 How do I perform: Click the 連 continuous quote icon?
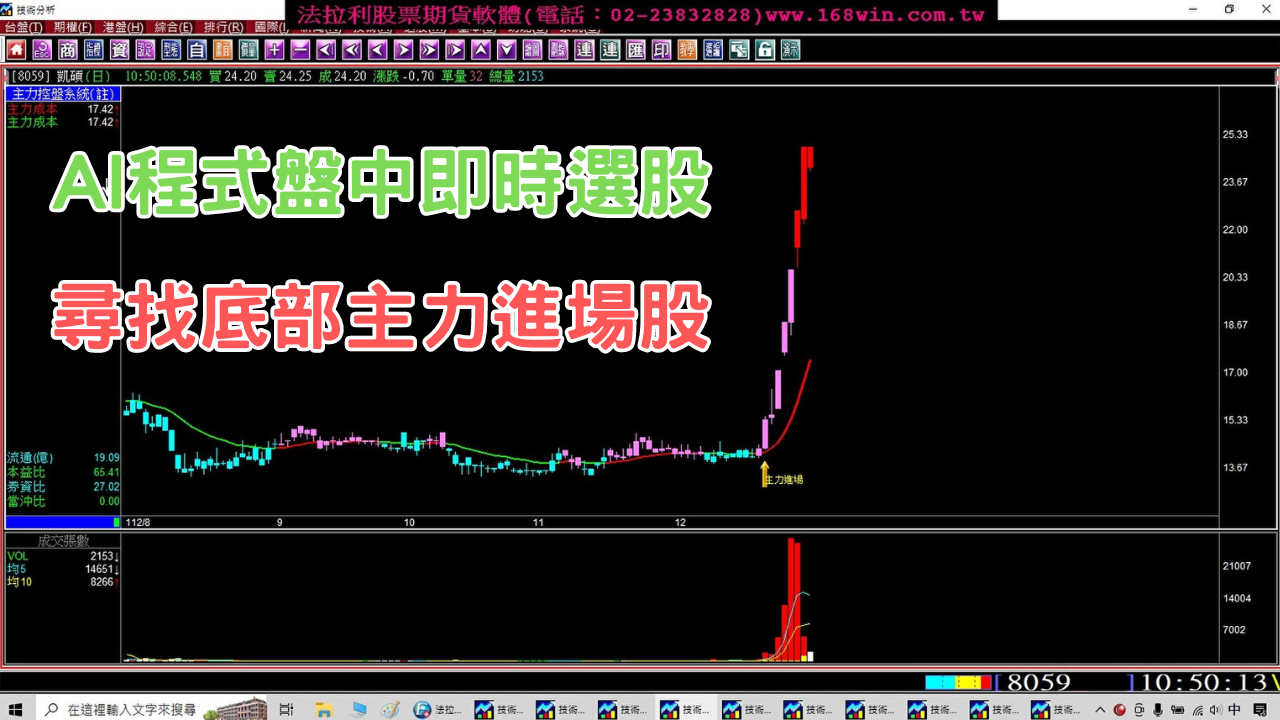[583, 49]
